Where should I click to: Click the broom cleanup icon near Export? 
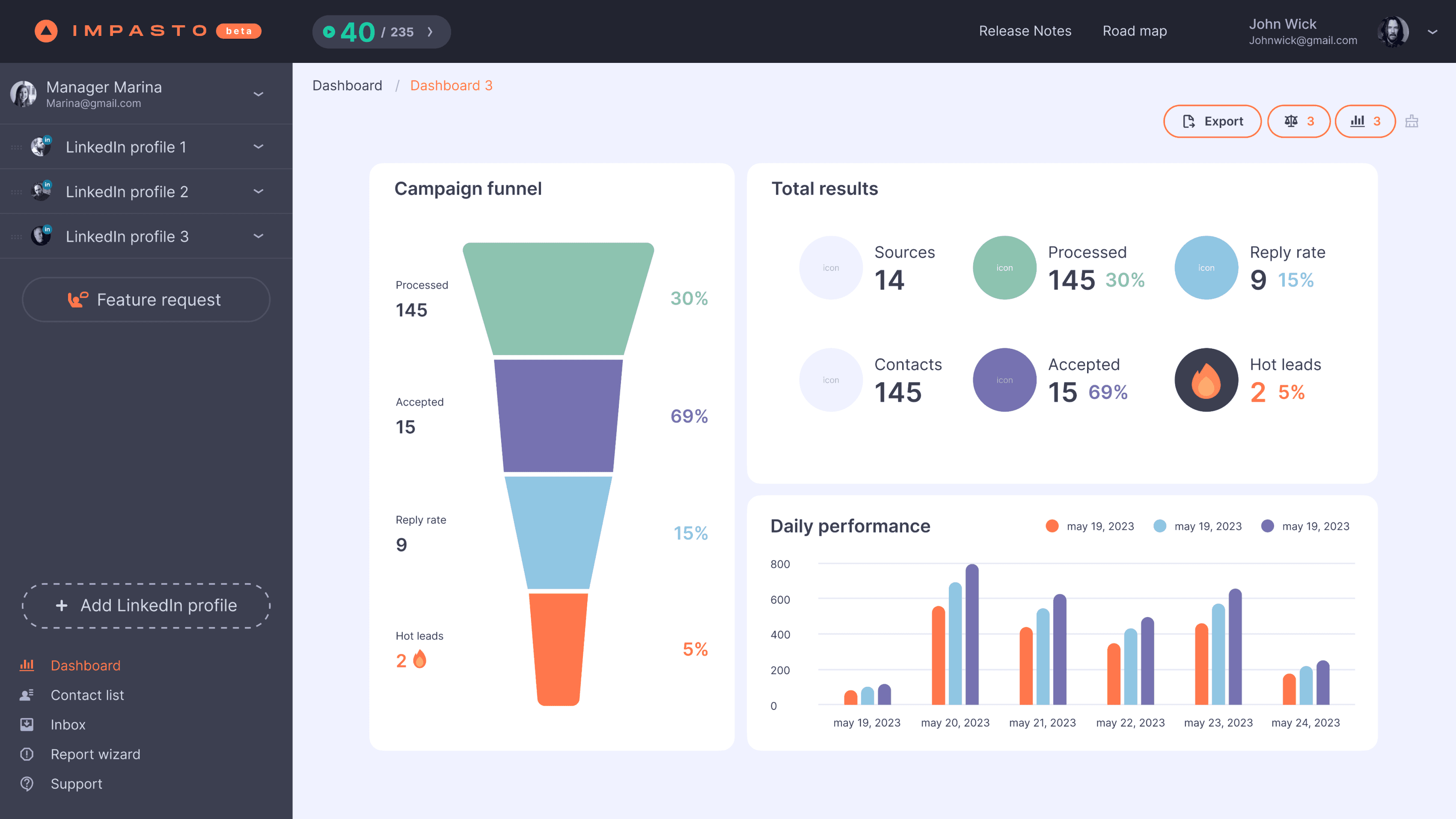pyautogui.click(x=1412, y=121)
